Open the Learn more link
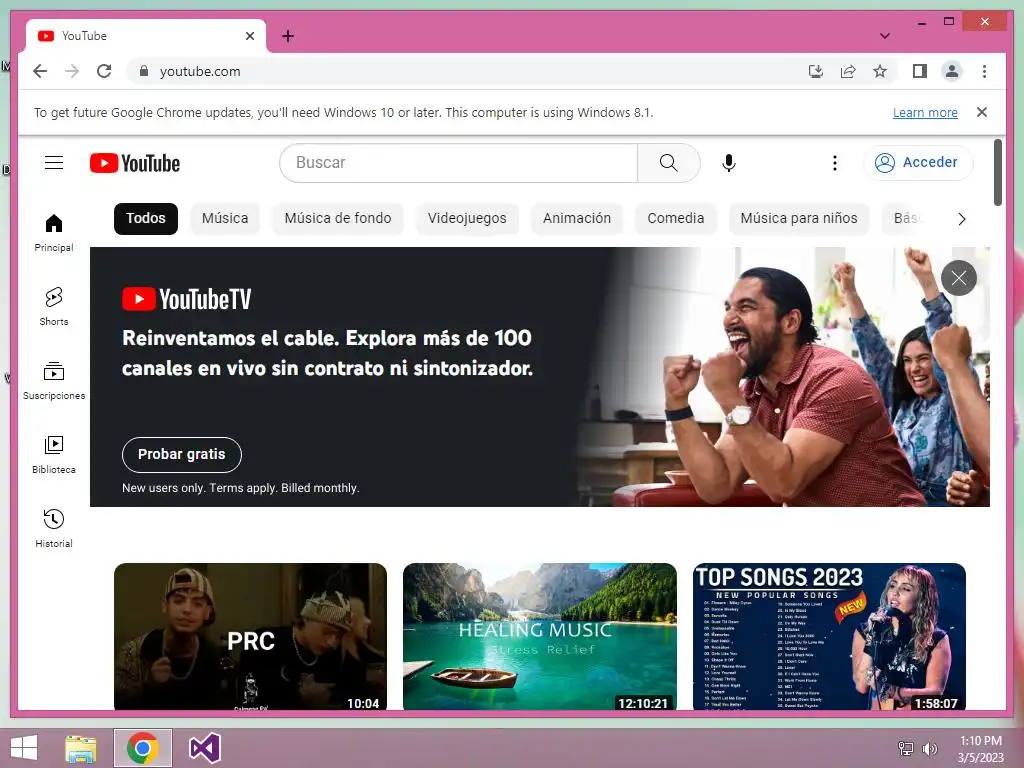Screen dimensions: 1024x768 pos(925,112)
